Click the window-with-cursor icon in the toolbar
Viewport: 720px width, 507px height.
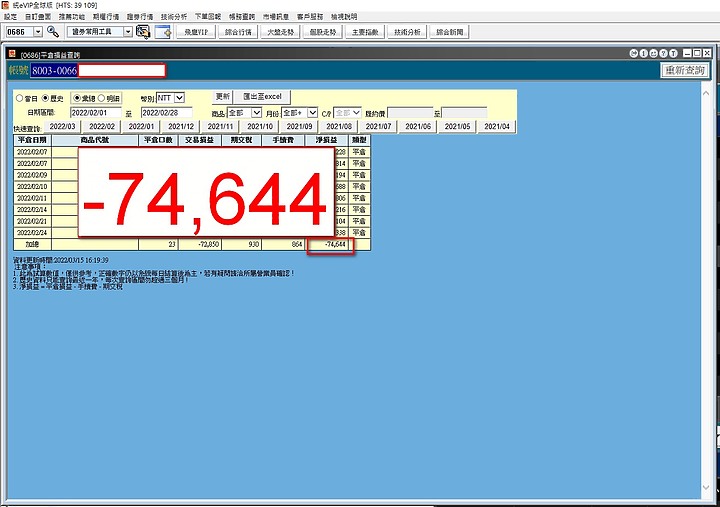click(143, 32)
